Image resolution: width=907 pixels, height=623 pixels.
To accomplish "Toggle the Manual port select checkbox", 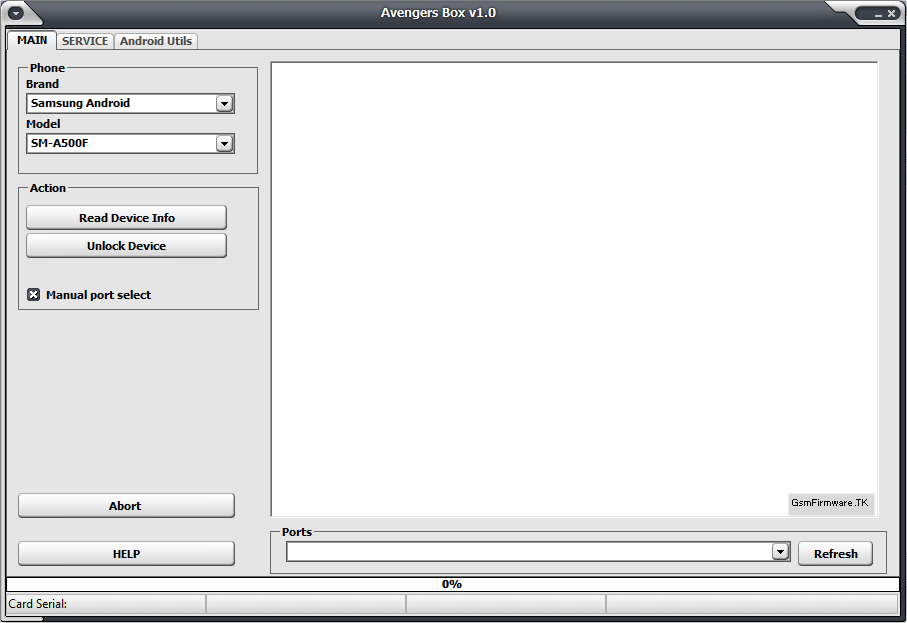I will pyautogui.click(x=33, y=294).
